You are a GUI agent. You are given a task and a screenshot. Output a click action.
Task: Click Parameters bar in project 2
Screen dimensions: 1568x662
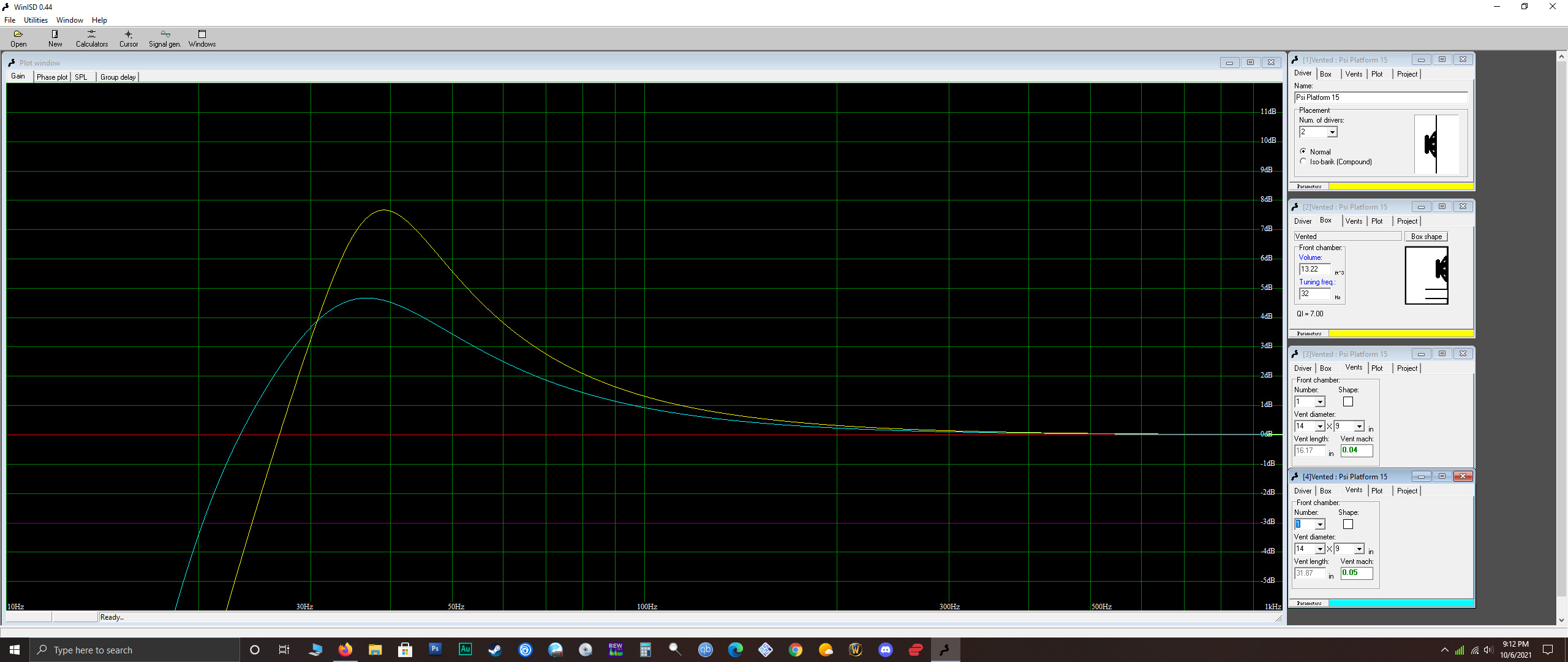pos(1309,333)
